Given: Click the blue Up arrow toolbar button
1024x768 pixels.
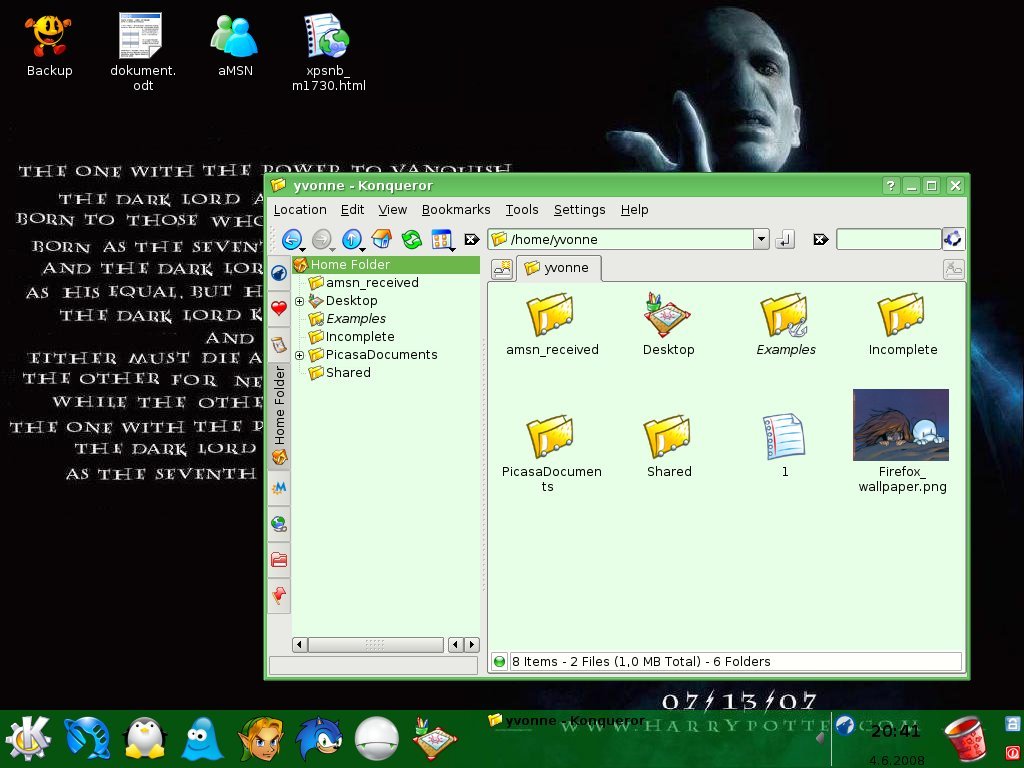Looking at the screenshot, I should 351,239.
